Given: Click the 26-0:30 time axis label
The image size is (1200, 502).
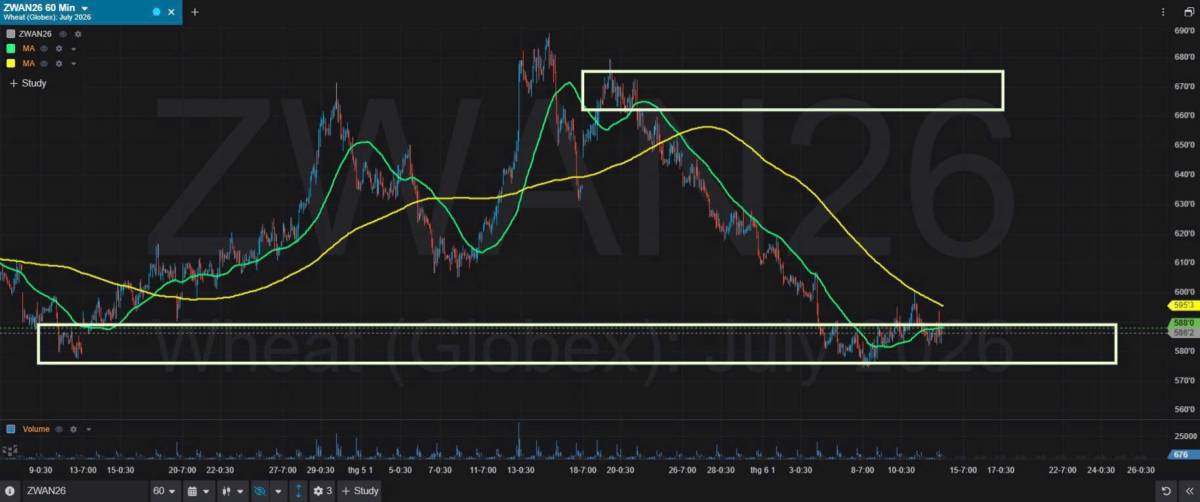Looking at the screenshot, I should coord(1141,469).
